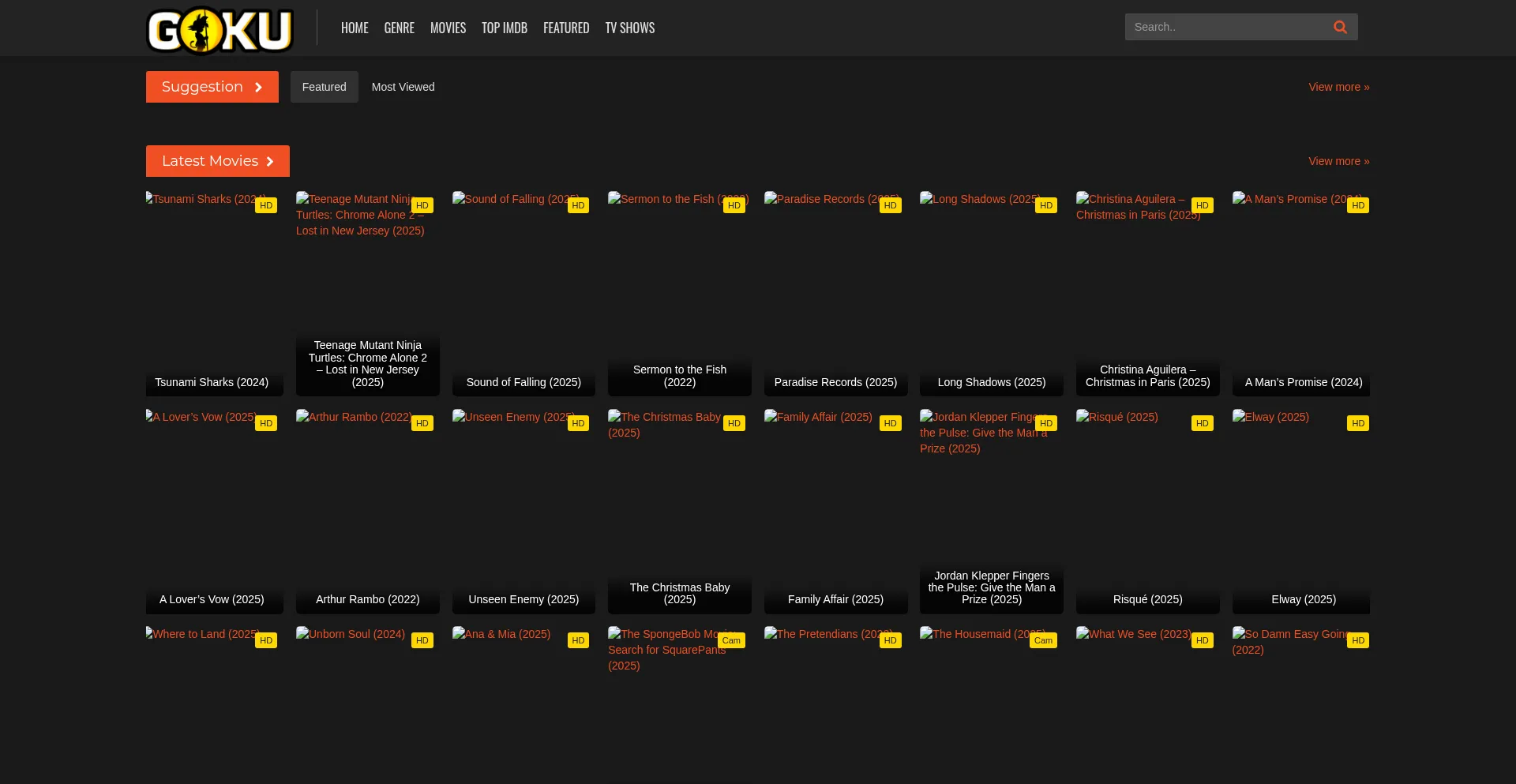Viewport: 1516px width, 784px height.
Task: Click the HD badge on Unborn Soul
Action: coord(422,640)
